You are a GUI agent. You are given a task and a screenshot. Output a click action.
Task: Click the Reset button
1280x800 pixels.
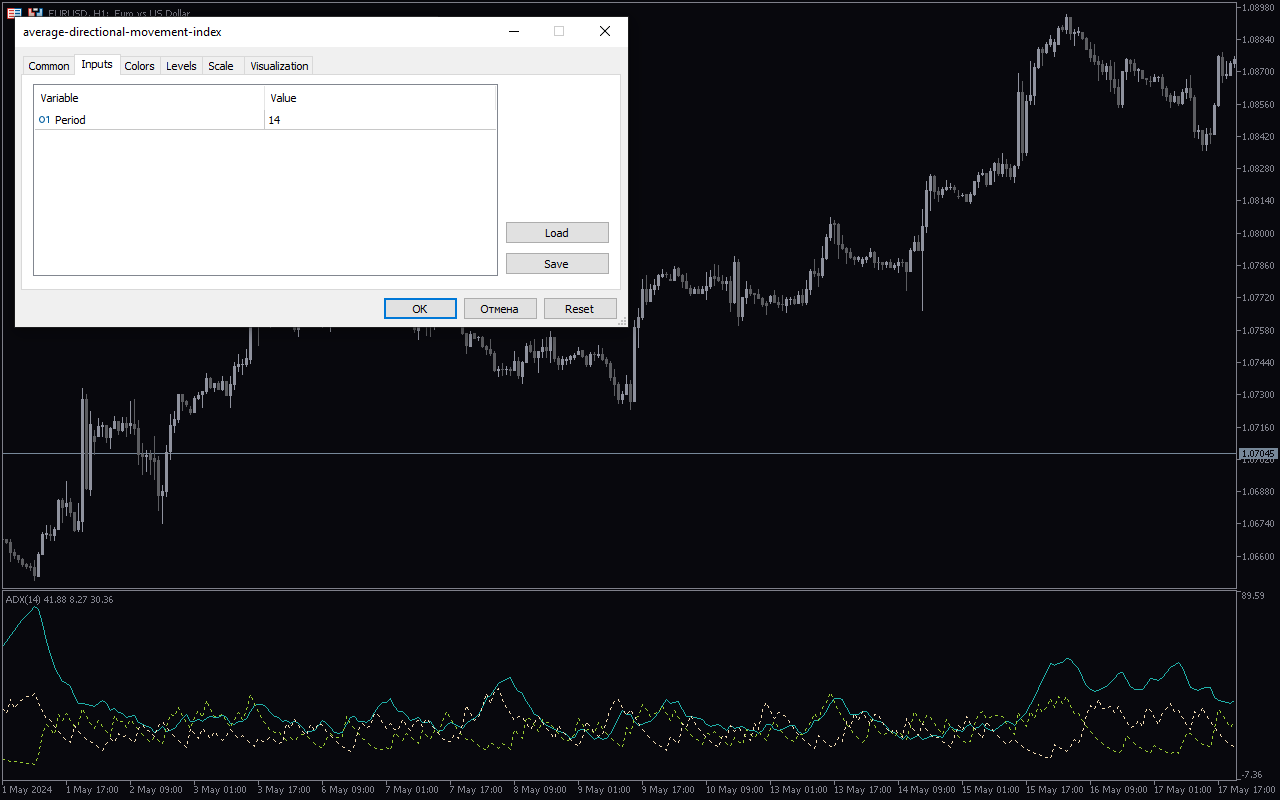click(x=580, y=309)
